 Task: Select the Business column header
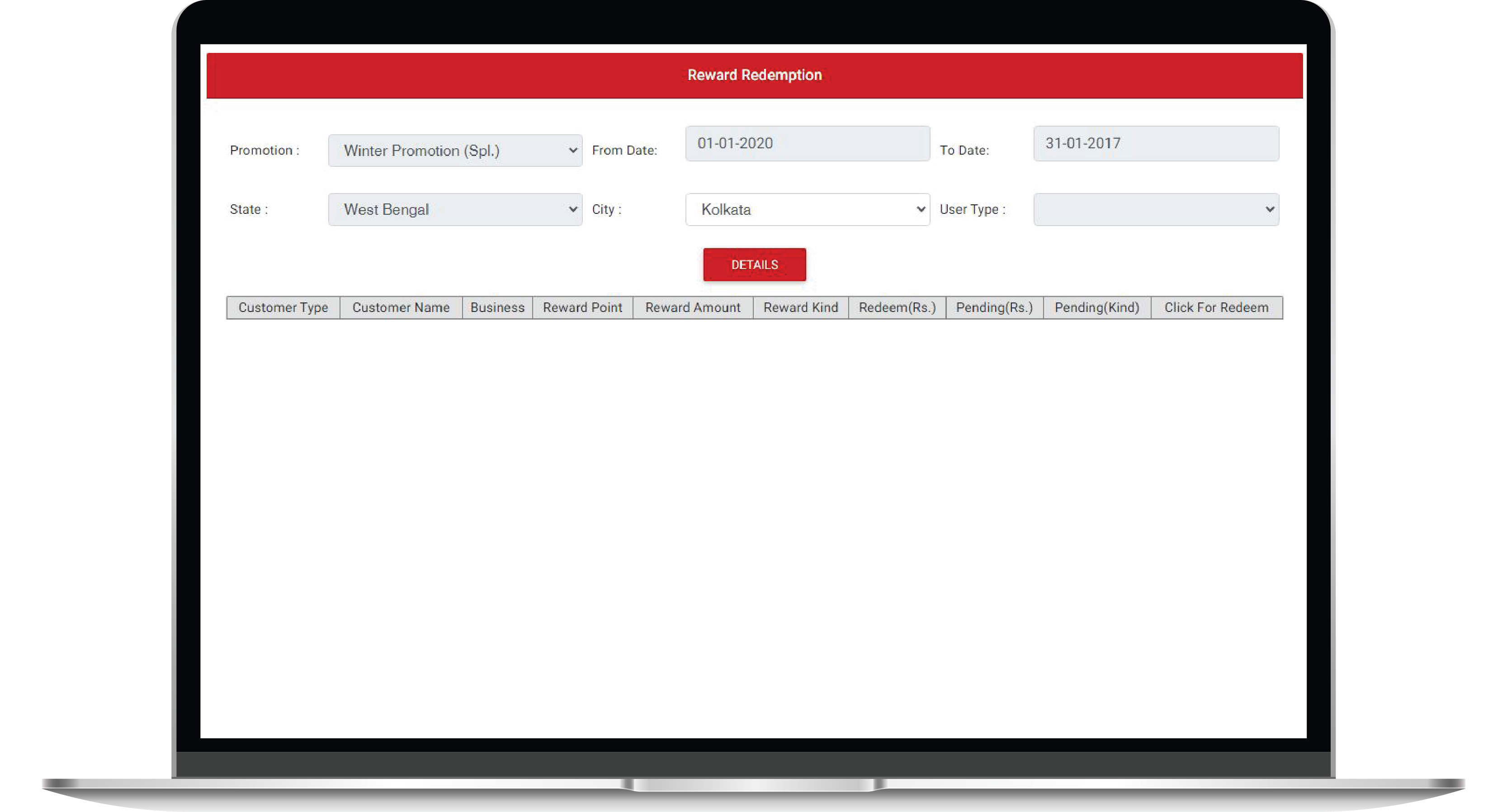point(497,308)
